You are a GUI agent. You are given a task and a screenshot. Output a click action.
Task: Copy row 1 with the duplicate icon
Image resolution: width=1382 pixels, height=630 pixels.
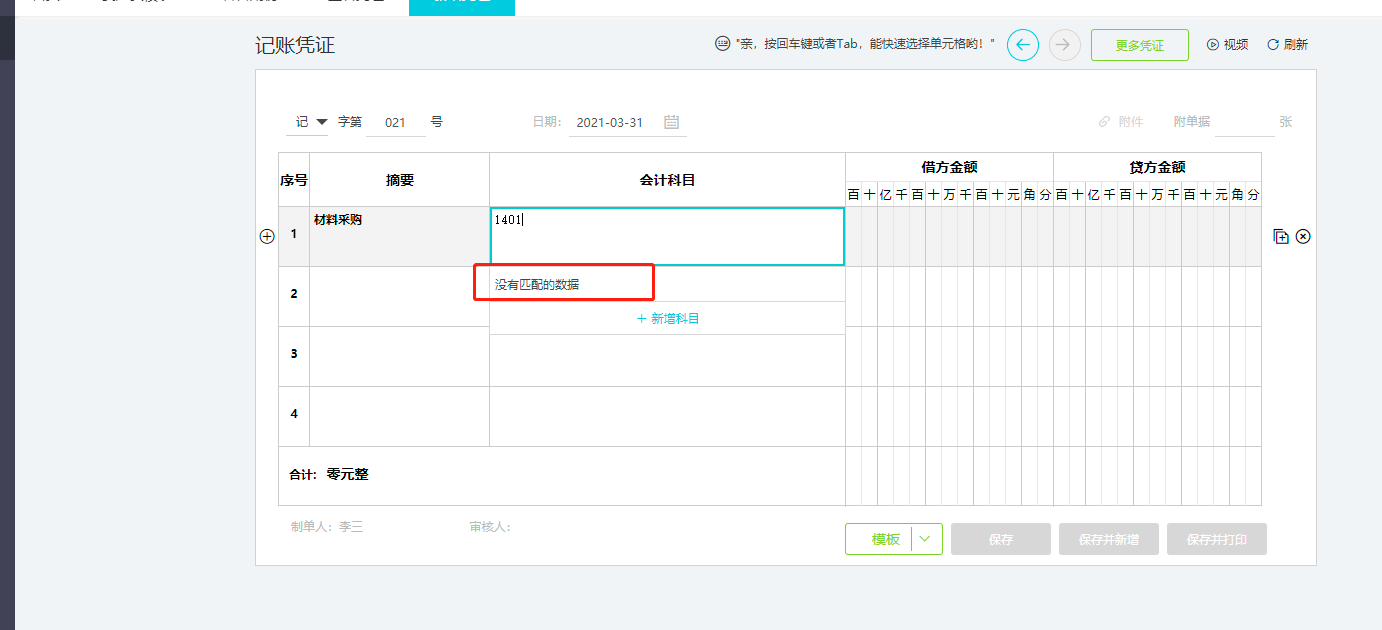coord(1281,236)
